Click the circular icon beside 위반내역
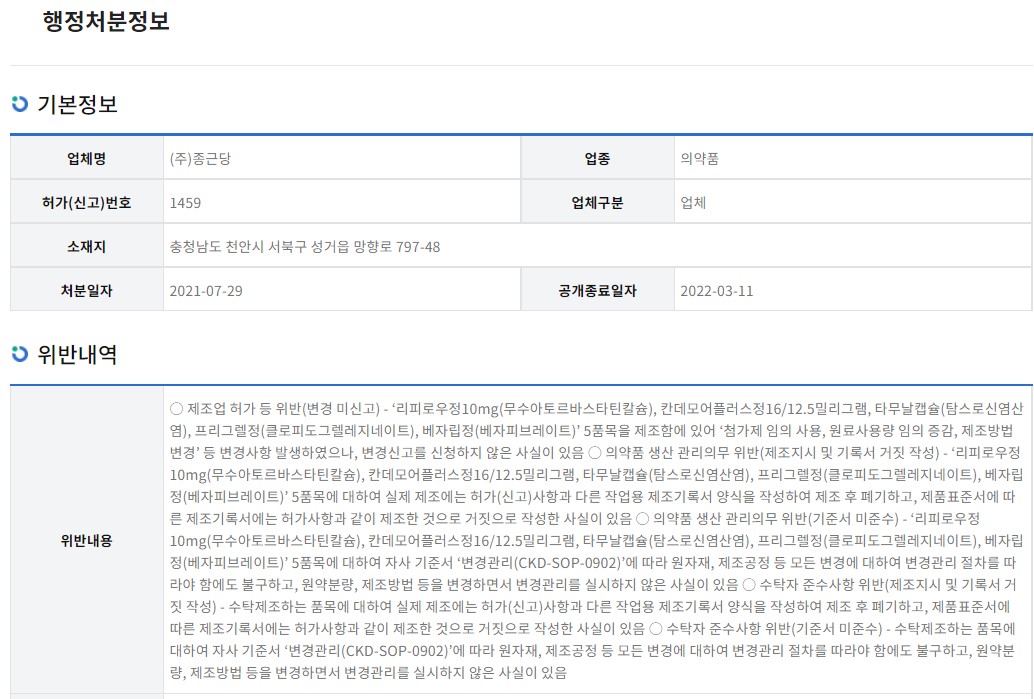Image resolution: width=1034 pixels, height=699 pixels. point(19,354)
